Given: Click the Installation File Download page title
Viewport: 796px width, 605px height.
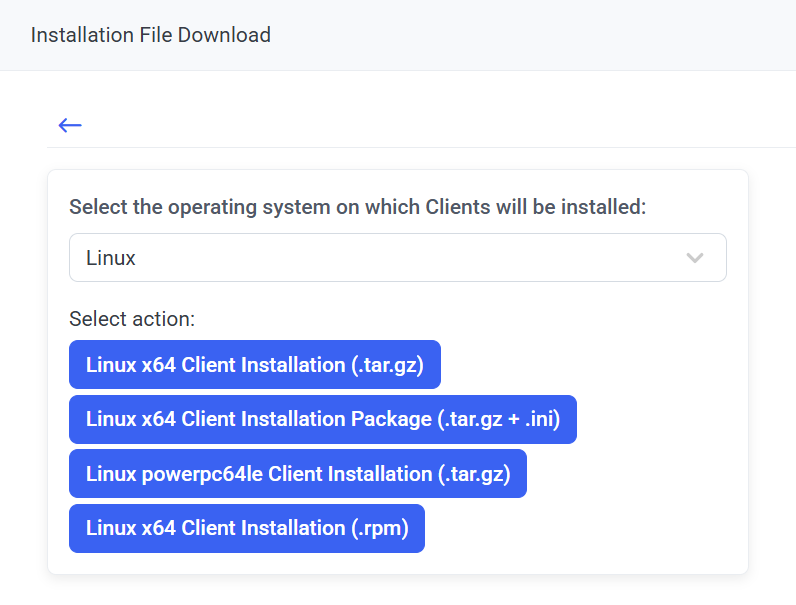Looking at the screenshot, I should click(x=151, y=35).
